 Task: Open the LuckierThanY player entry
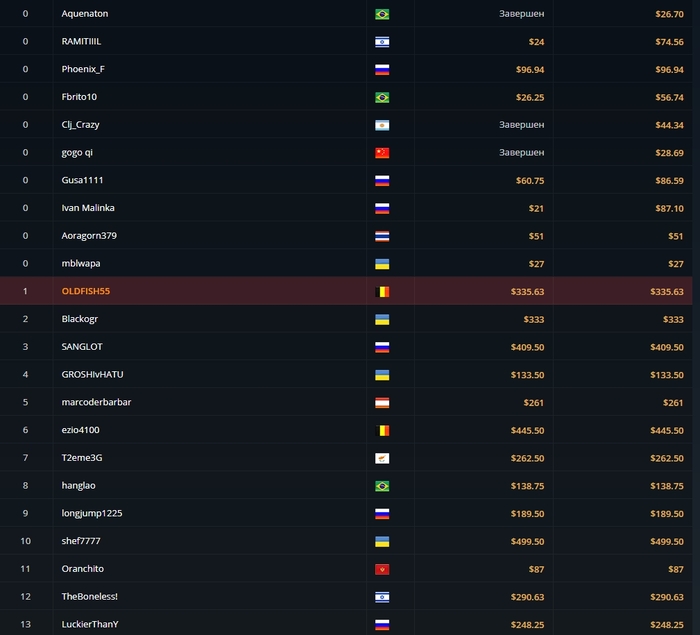click(90, 624)
